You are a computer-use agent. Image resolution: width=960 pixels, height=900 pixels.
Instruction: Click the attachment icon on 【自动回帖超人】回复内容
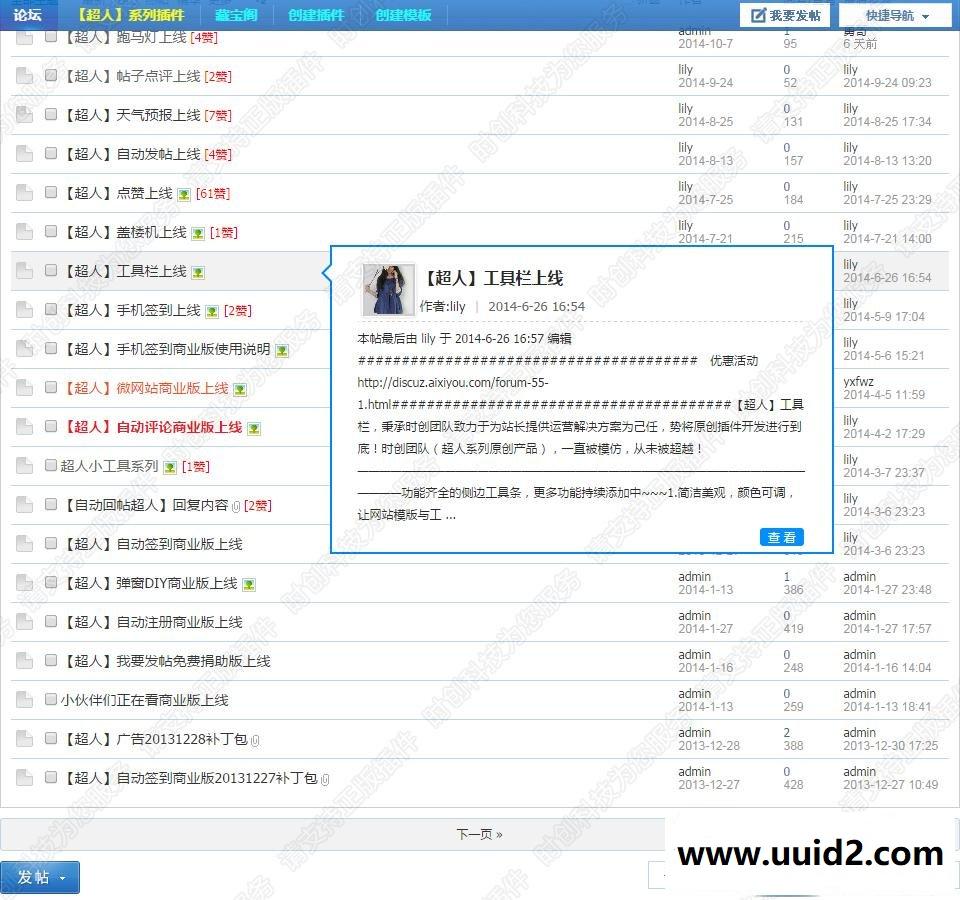pos(237,504)
